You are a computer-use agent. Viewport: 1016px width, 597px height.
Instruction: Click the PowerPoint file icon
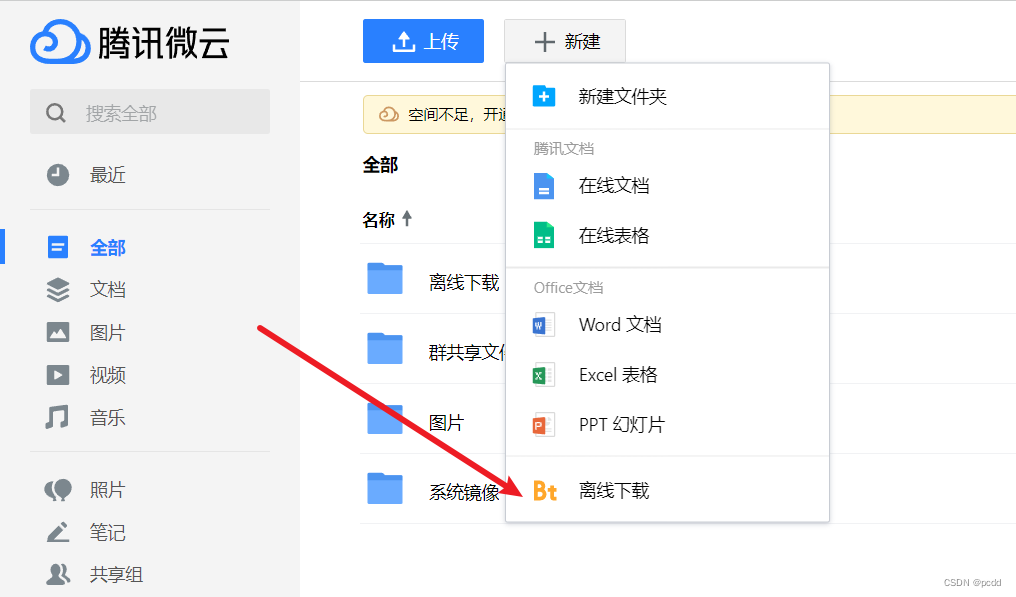point(543,425)
